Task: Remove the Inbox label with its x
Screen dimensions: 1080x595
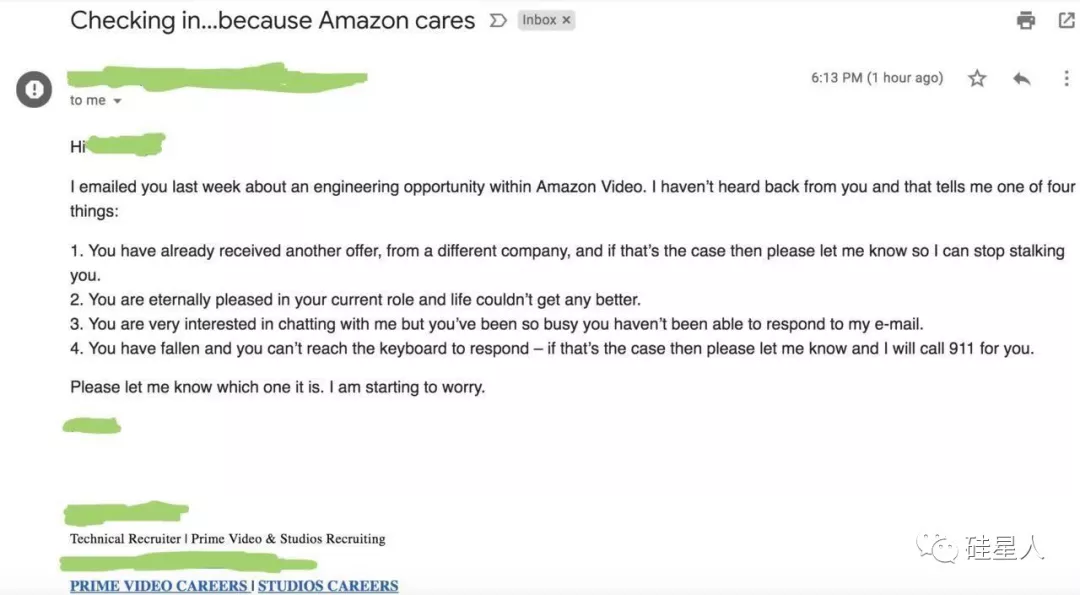Action: pyautogui.click(x=566, y=20)
